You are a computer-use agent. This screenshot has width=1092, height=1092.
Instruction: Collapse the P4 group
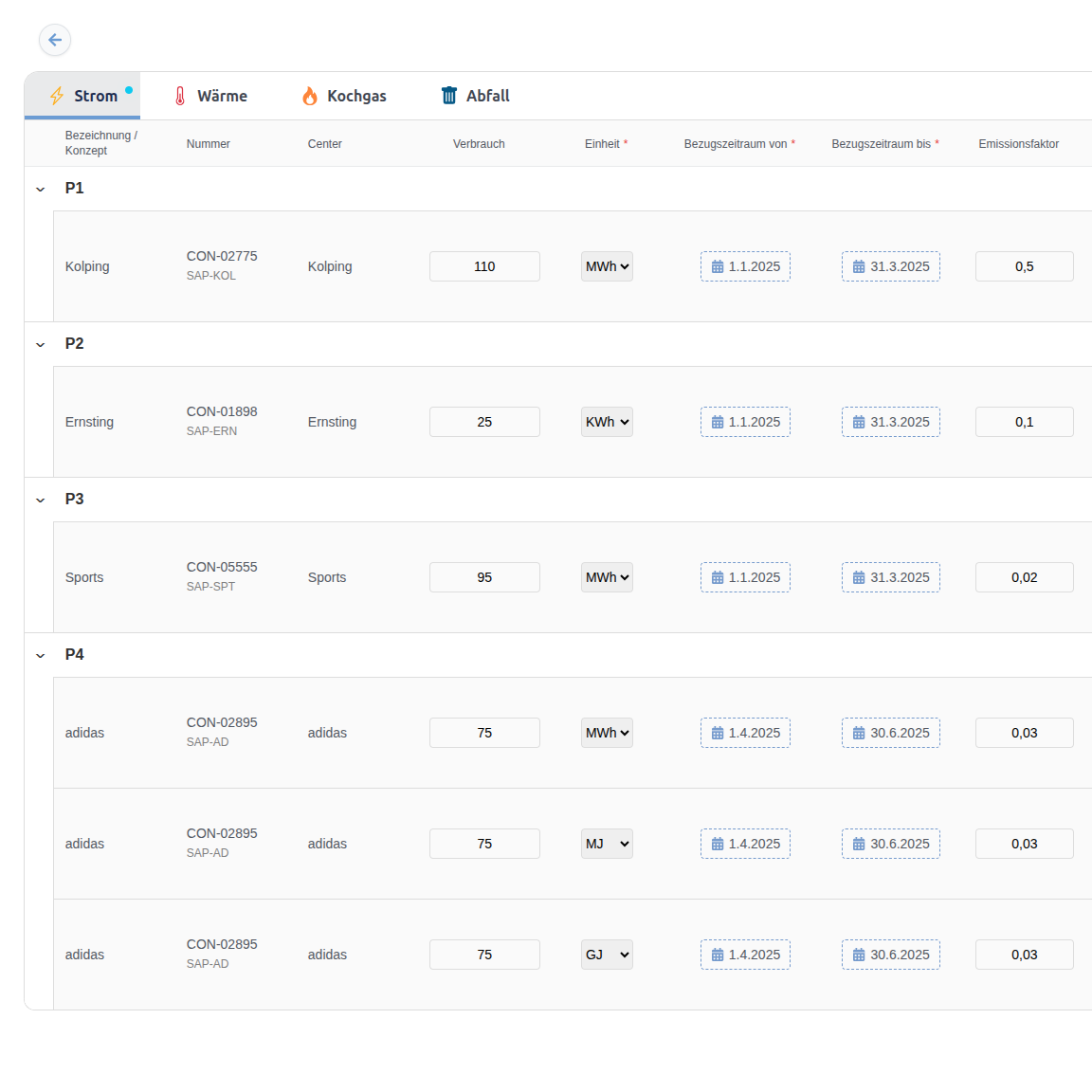[x=40, y=655]
